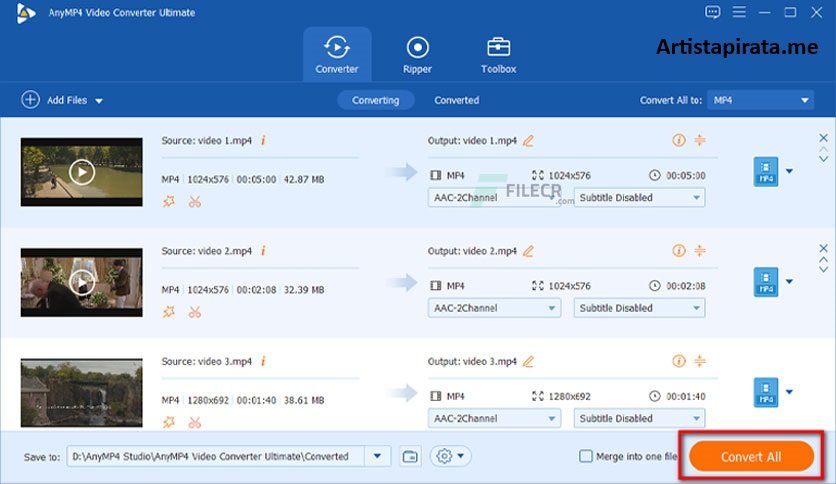Click the Add Files button
This screenshot has height=484, width=836.
(62, 100)
